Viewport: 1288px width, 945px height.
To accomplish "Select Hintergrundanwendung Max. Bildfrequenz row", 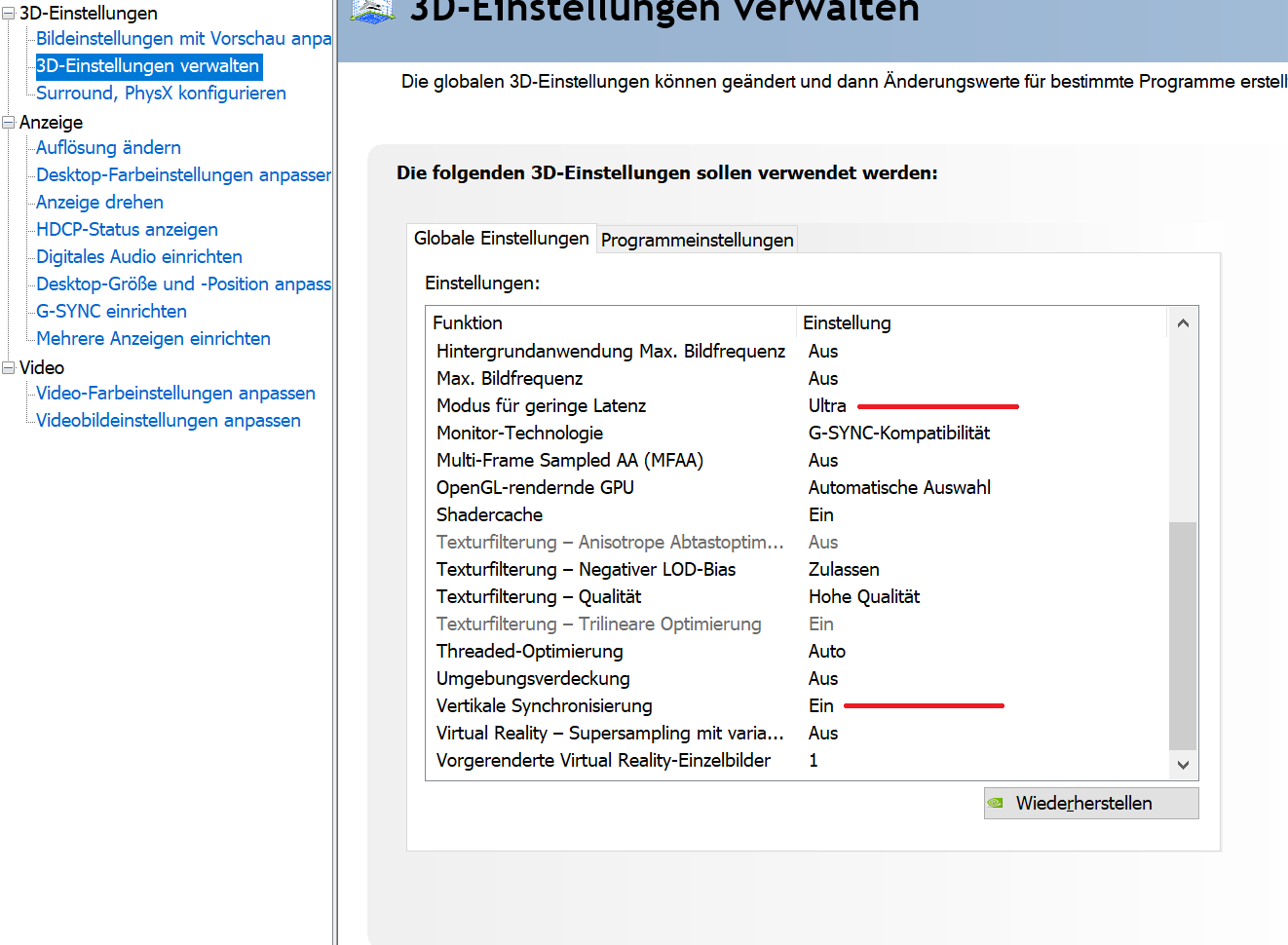I will [x=797, y=351].
